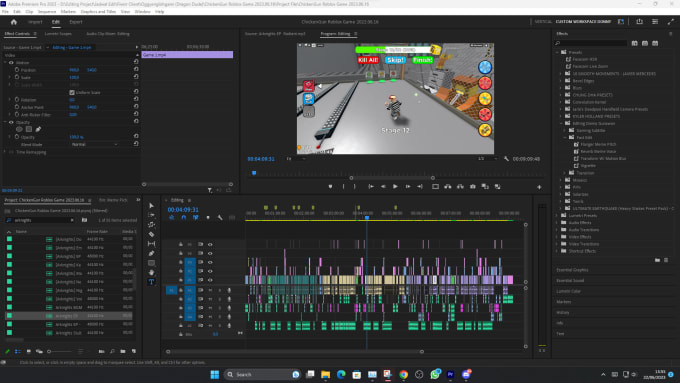
Task: Click Effects panel search field
Action: point(591,43)
